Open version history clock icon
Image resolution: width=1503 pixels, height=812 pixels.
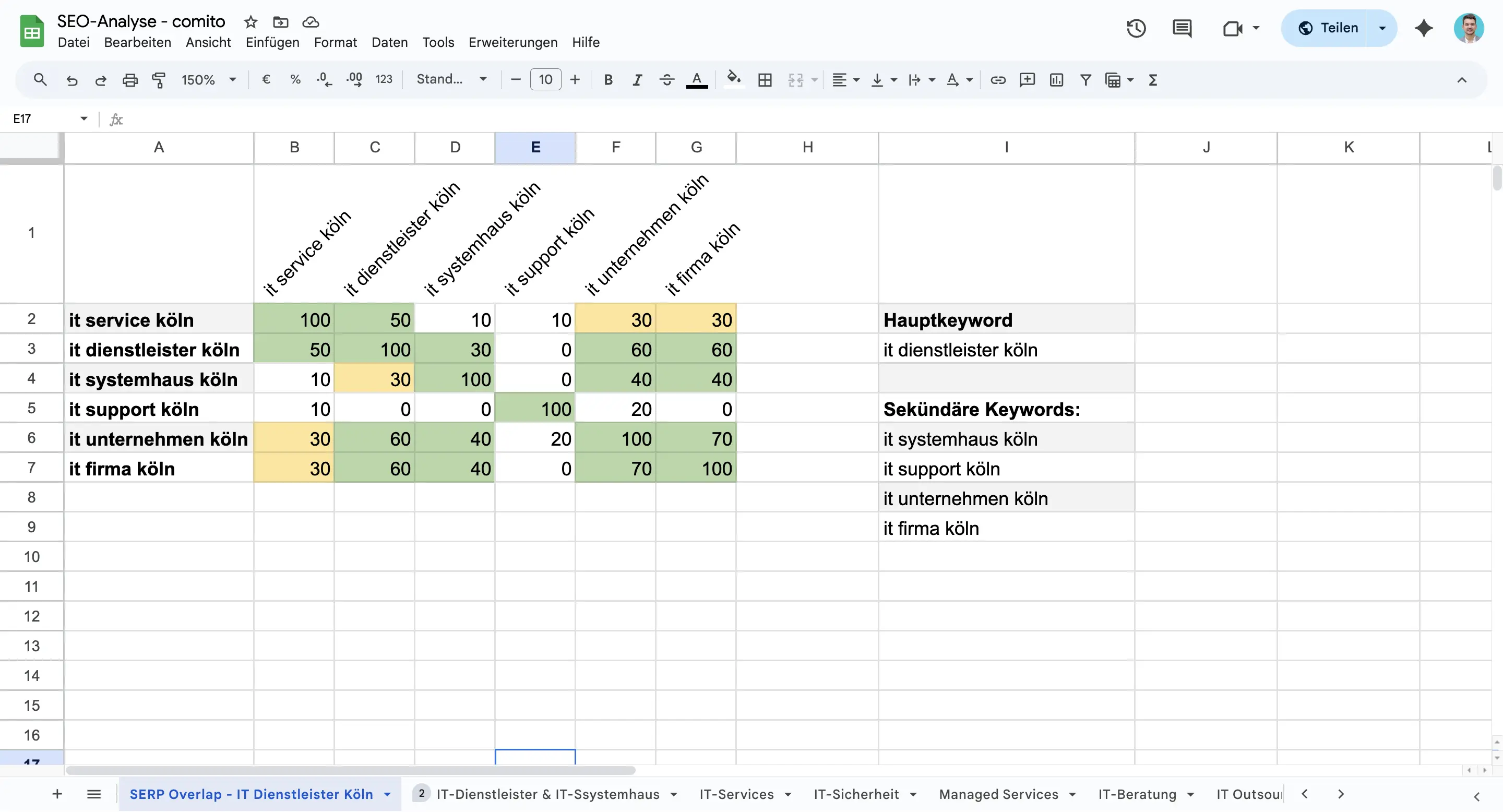pyautogui.click(x=1136, y=28)
